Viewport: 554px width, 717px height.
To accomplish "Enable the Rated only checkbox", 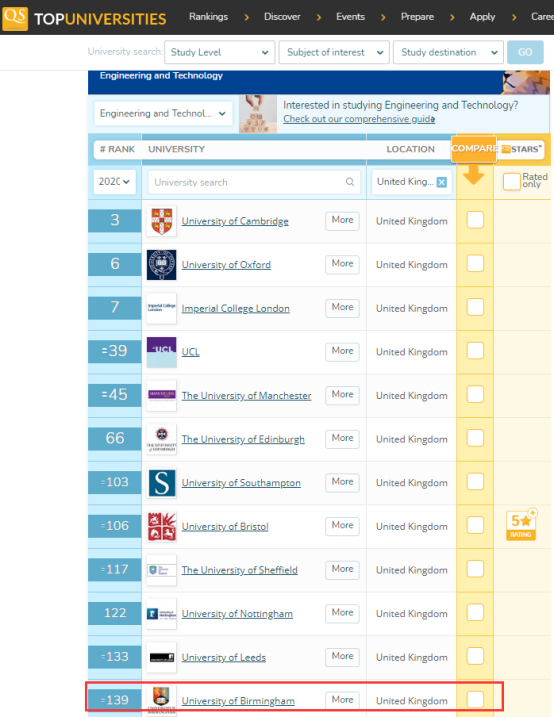I will coord(511,182).
